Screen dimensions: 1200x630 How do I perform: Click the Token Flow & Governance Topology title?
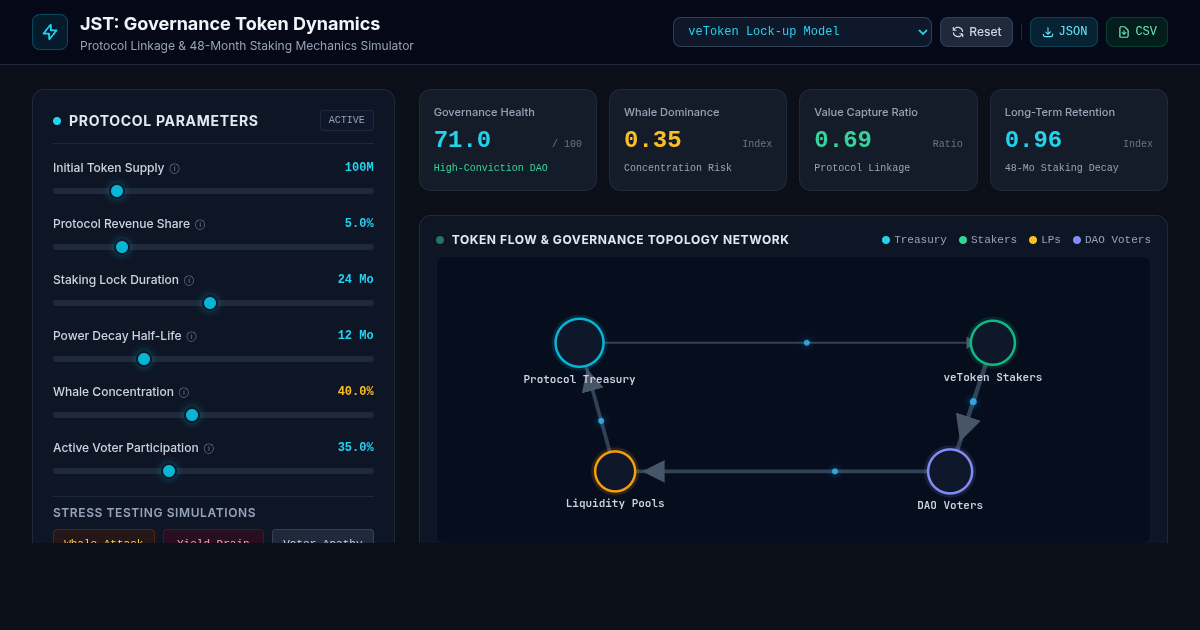coord(620,240)
